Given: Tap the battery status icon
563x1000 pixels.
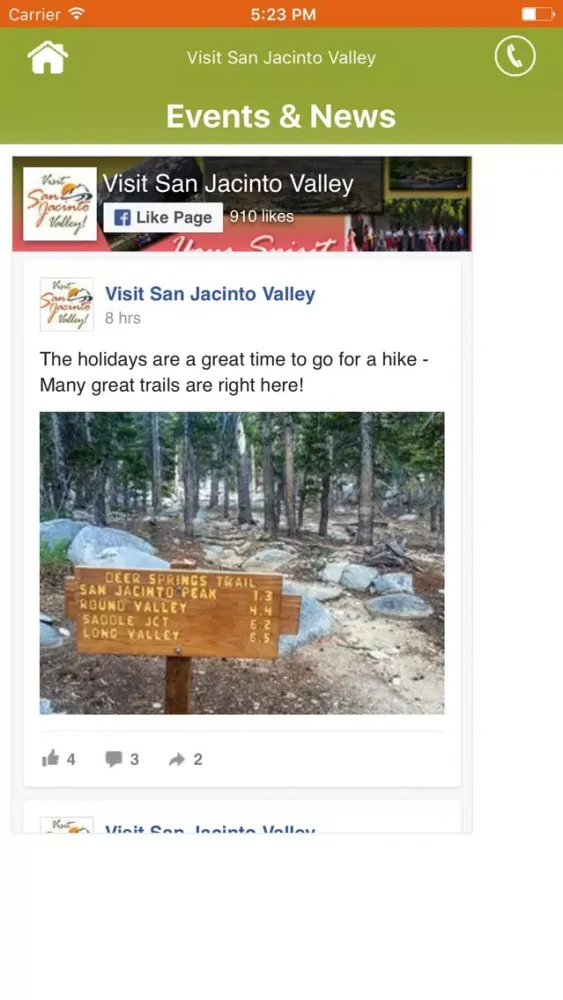Looking at the screenshot, I should tap(537, 14).
